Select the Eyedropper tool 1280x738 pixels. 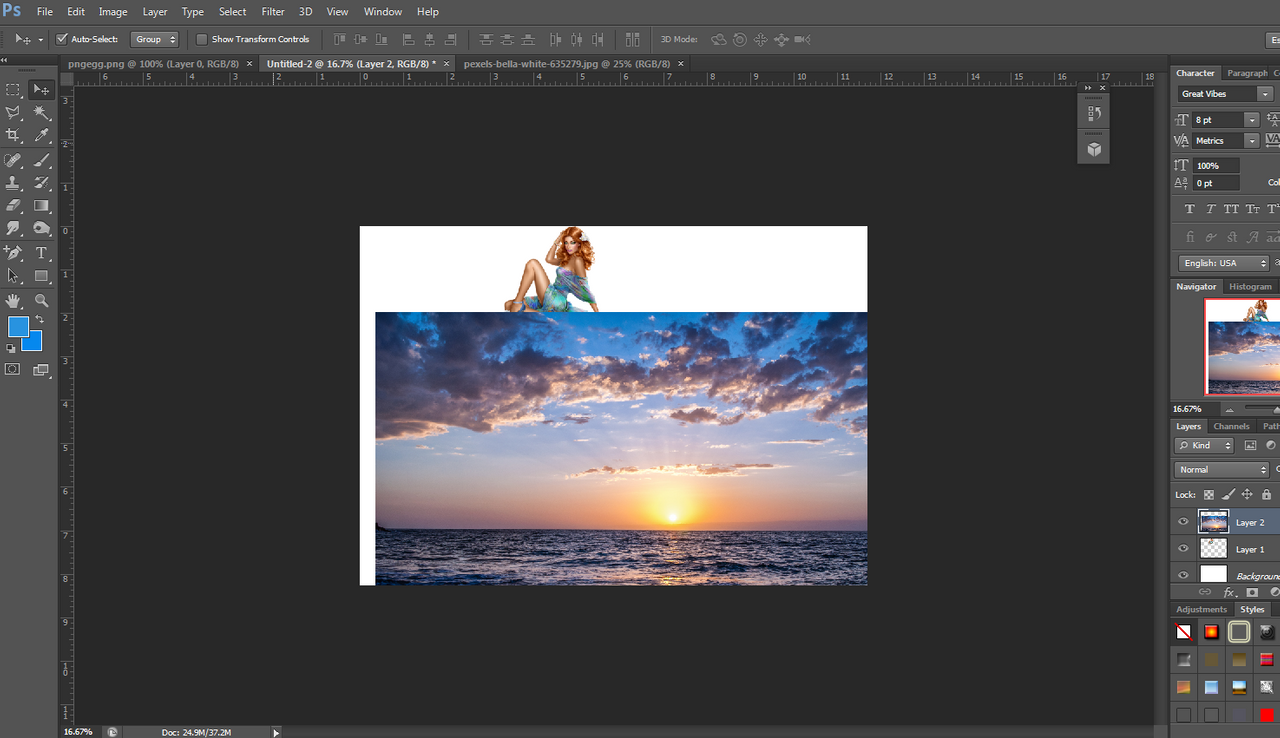click(x=42, y=135)
